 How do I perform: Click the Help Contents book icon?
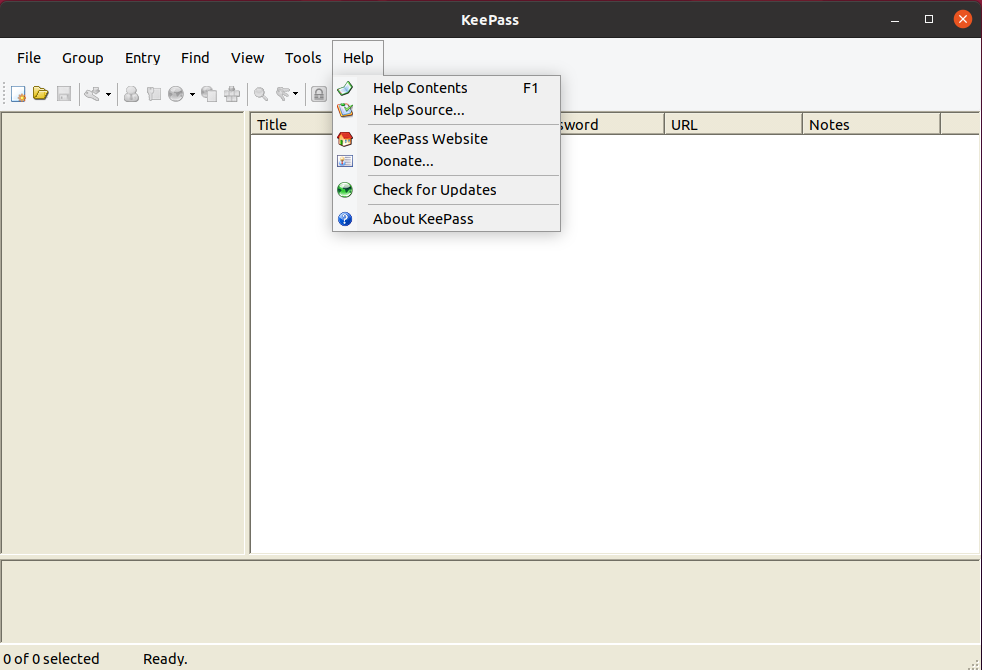tap(345, 88)
